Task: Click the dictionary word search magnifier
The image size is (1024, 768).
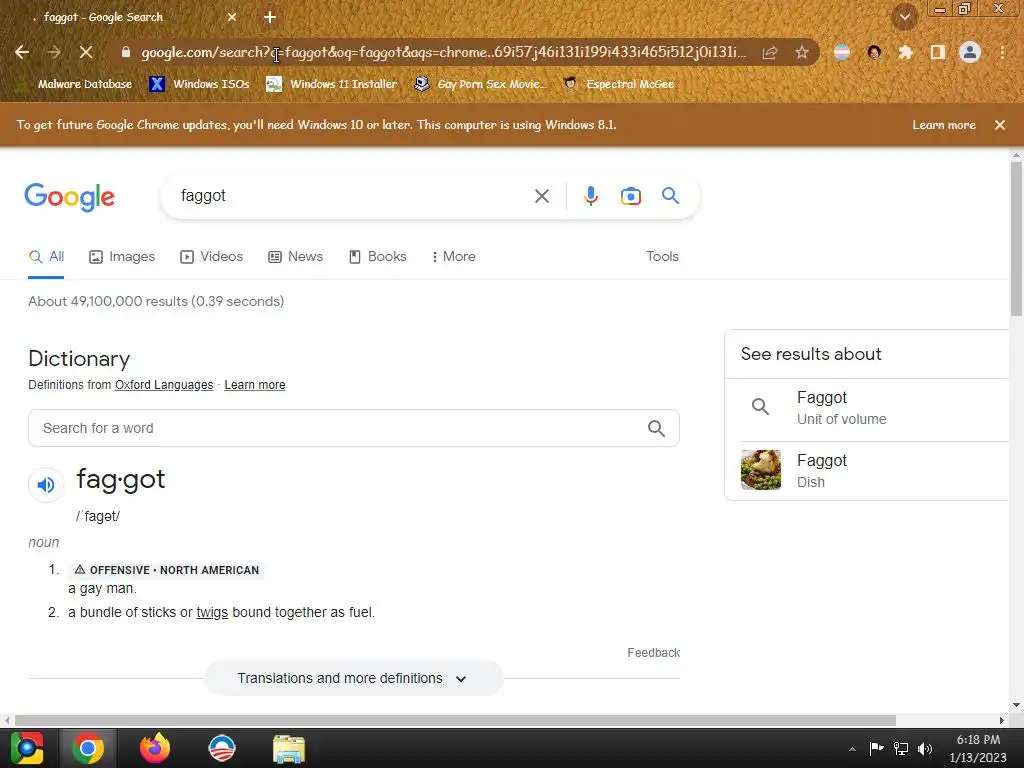Action: pos(656,428)
